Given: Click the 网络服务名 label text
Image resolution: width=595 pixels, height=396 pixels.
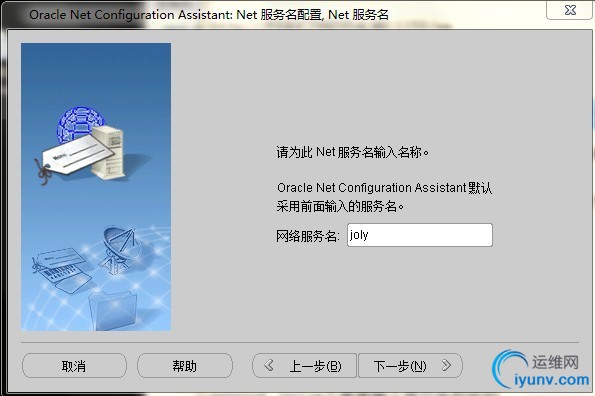Looking at the screenshot, I should click(307, 236).
